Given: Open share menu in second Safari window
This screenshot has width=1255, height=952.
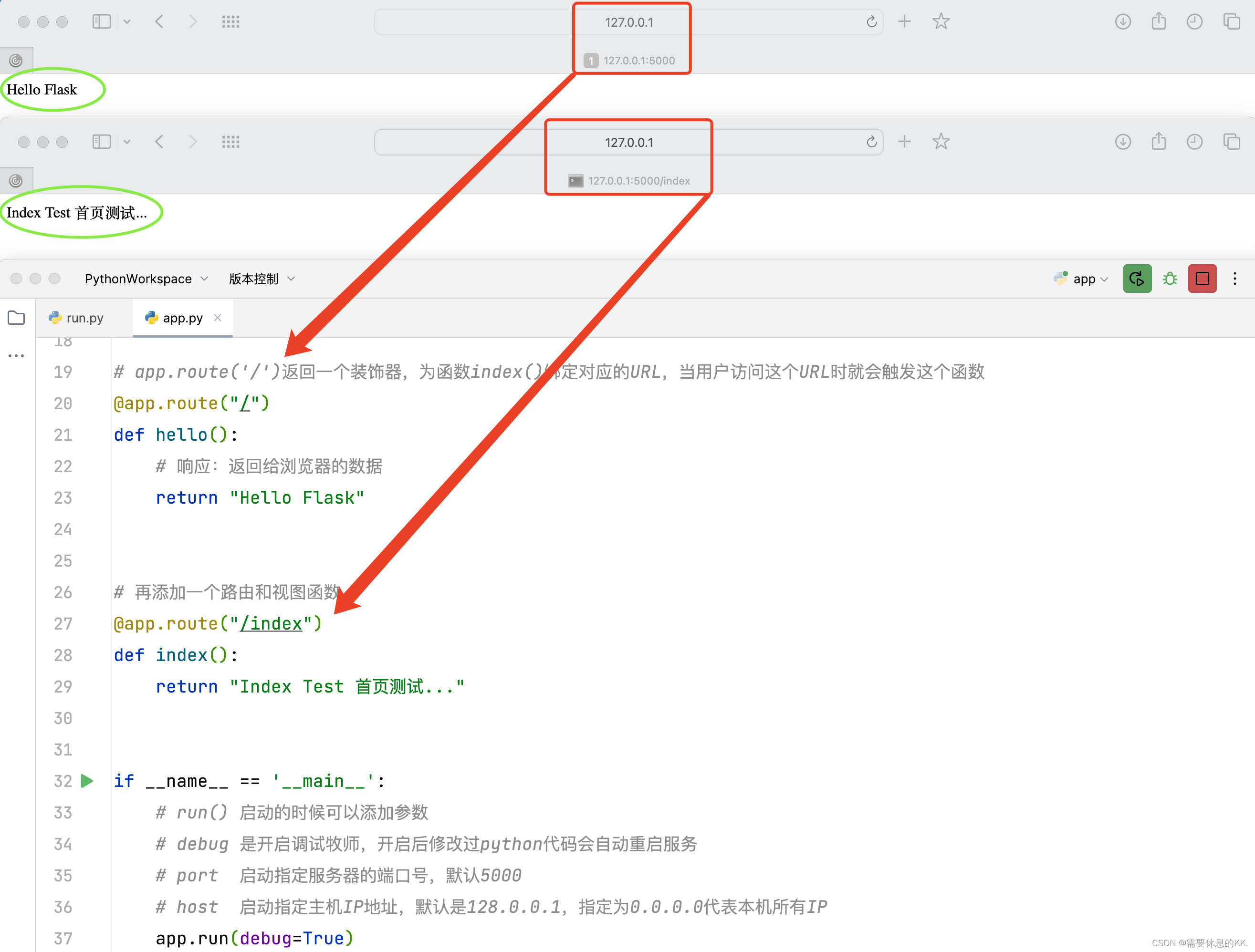Looking at the screenshot, I should pyautogui.click(x=1159, y=141).
